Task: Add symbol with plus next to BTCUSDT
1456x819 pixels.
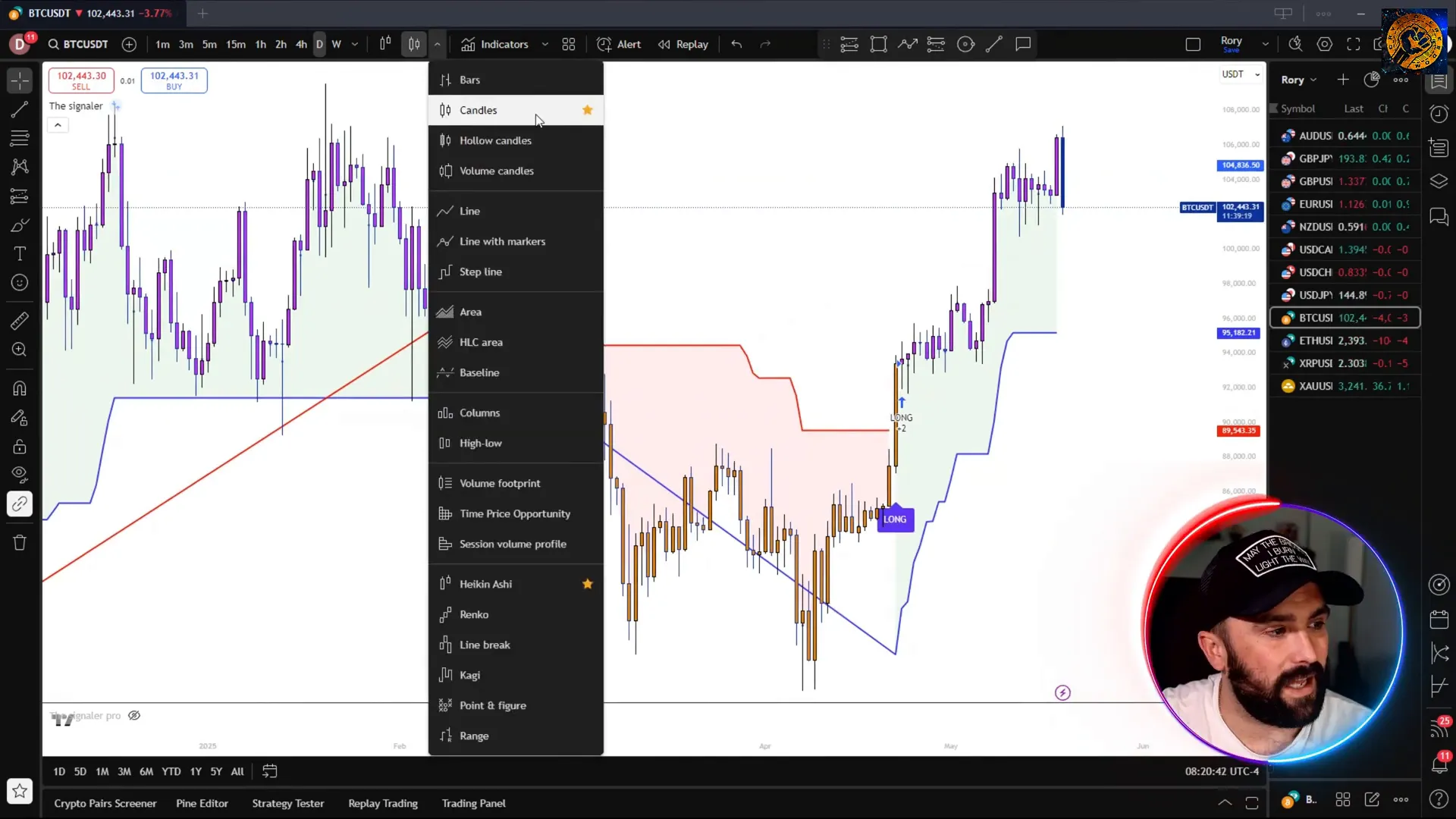Action: (x=129, y=44)
